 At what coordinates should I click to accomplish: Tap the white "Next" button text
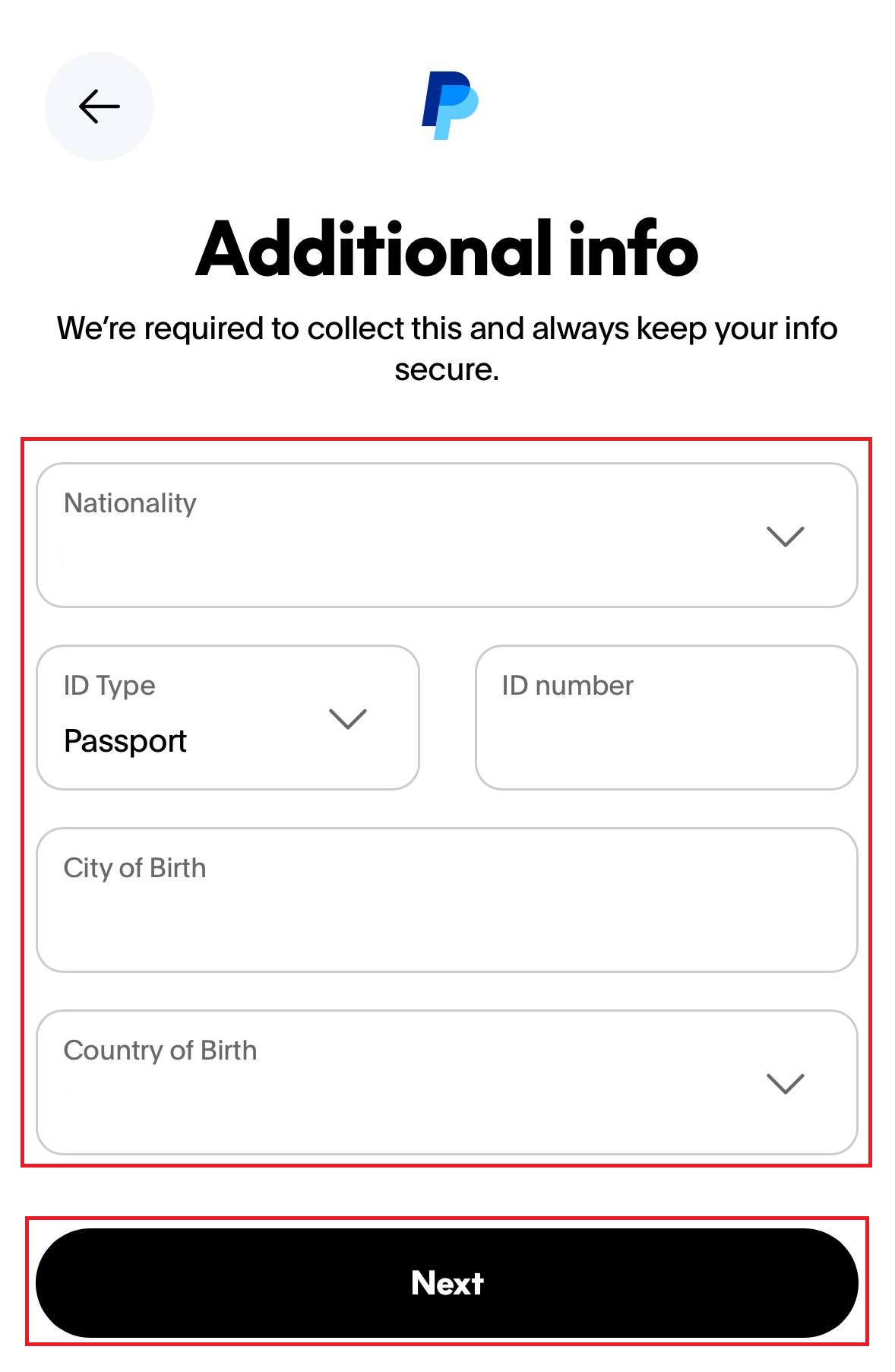pos(447,1283)
